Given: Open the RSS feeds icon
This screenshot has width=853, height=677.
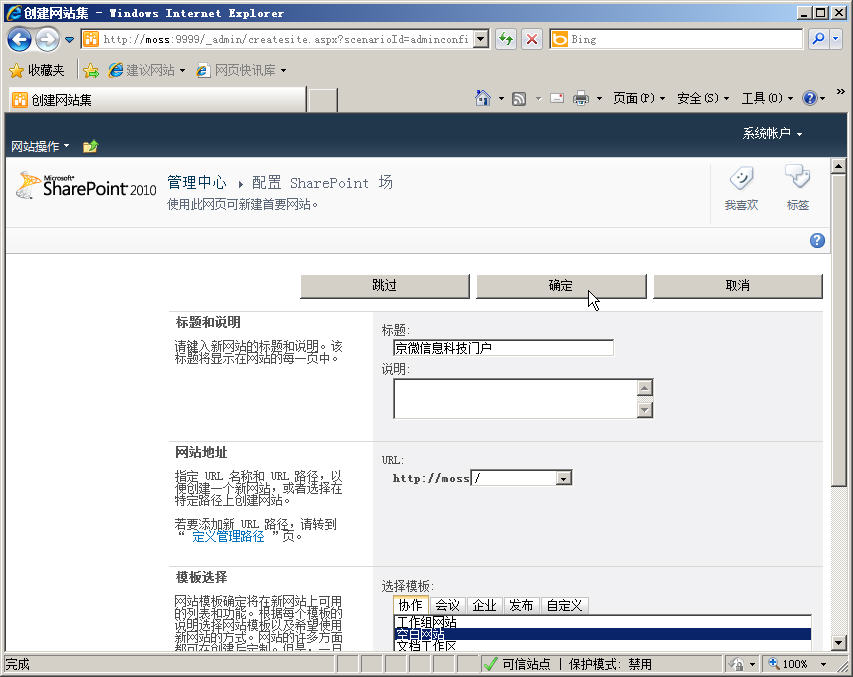Looking at the screenshot, I should click(519, 99).
